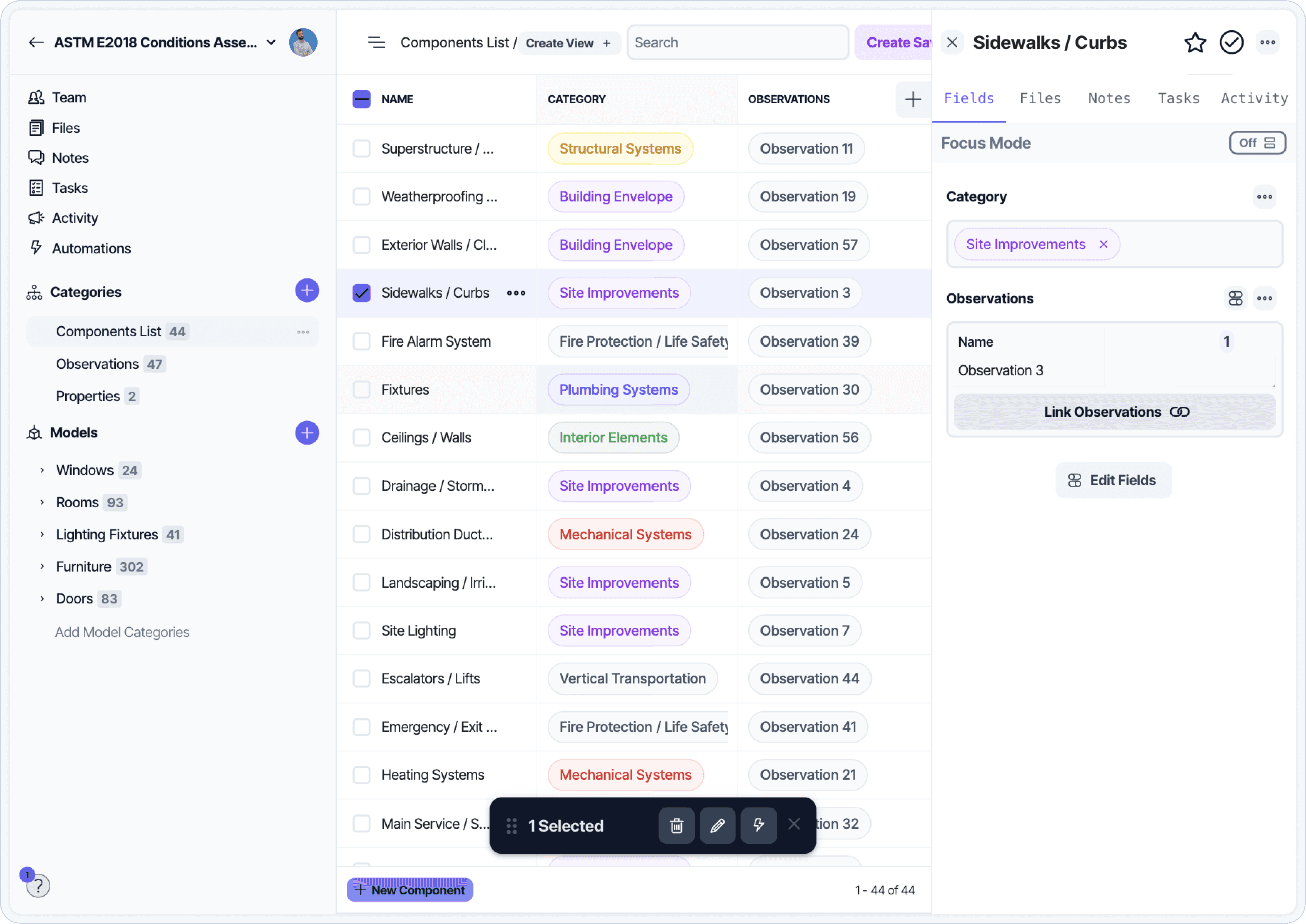
Task: Expand the Windows model tree item
Action: pos(42,470)
